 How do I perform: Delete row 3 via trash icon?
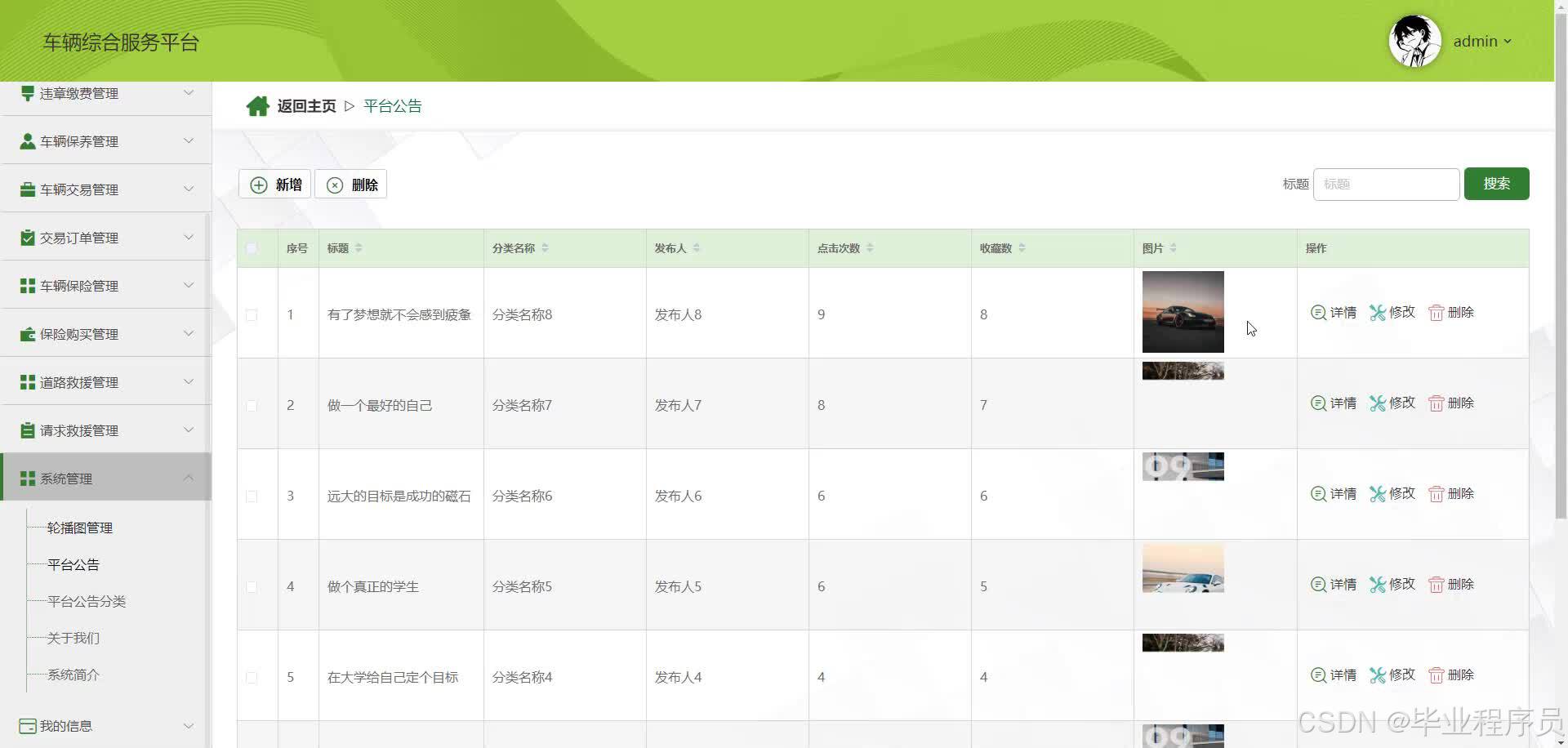[1436, 494]
